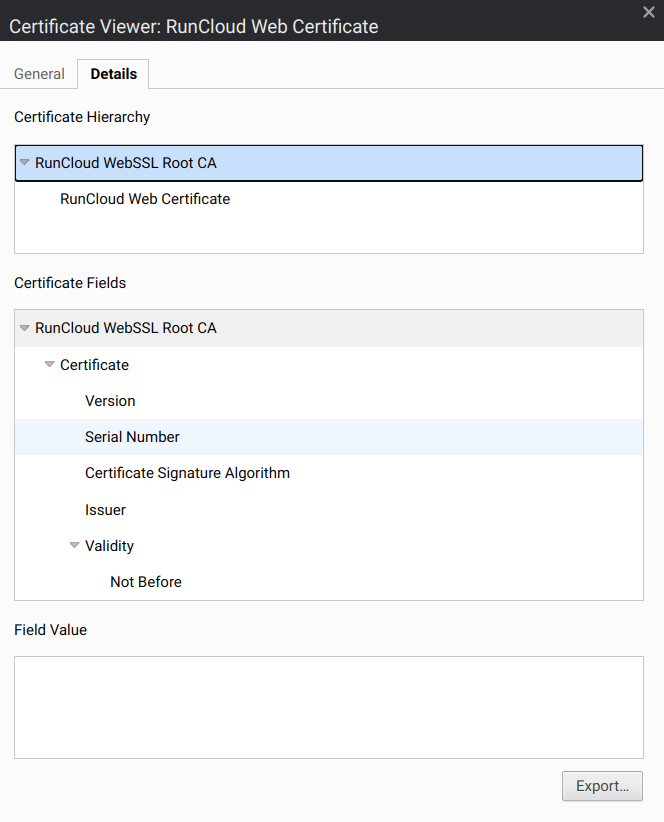Click inside the Field Value box
Image resolution: width=664 pixels, height=822 pixels.
(329, 707)
